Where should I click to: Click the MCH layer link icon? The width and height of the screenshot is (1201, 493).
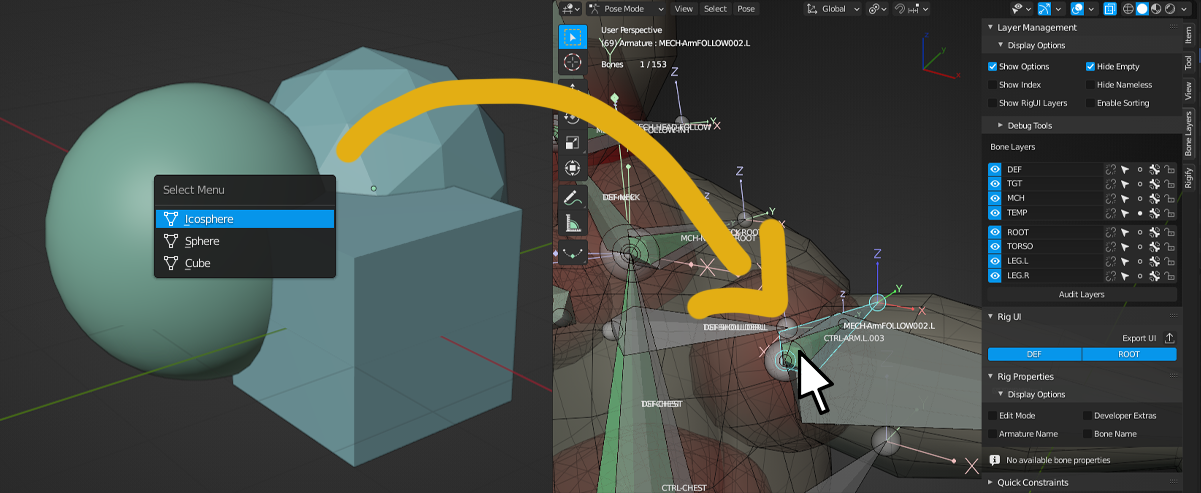(x=1110, y=198)
